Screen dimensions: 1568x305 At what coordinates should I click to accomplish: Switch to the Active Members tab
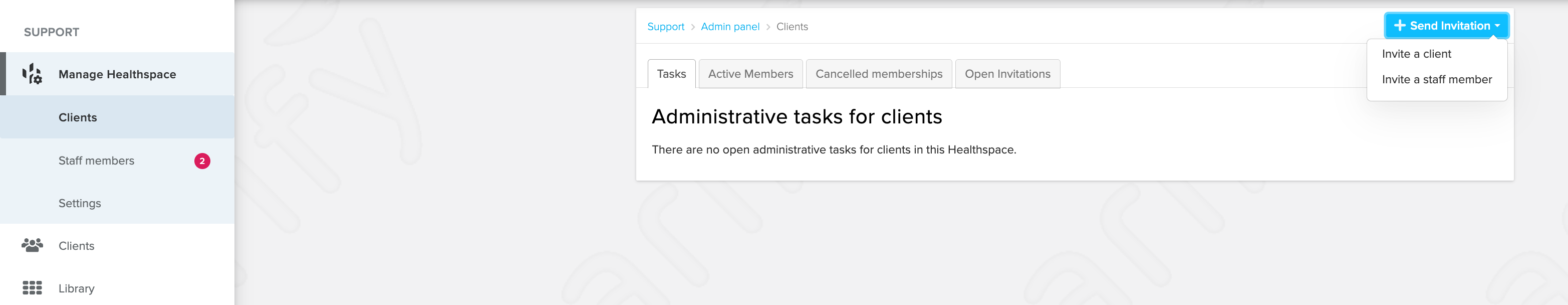[x=750, y=74]
